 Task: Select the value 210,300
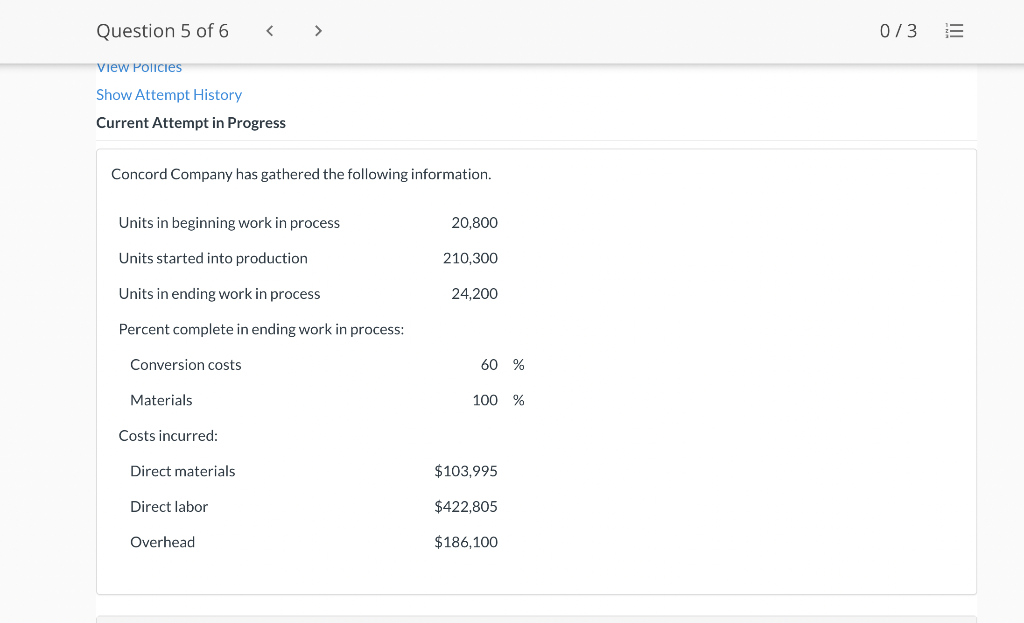coord(470,258)
